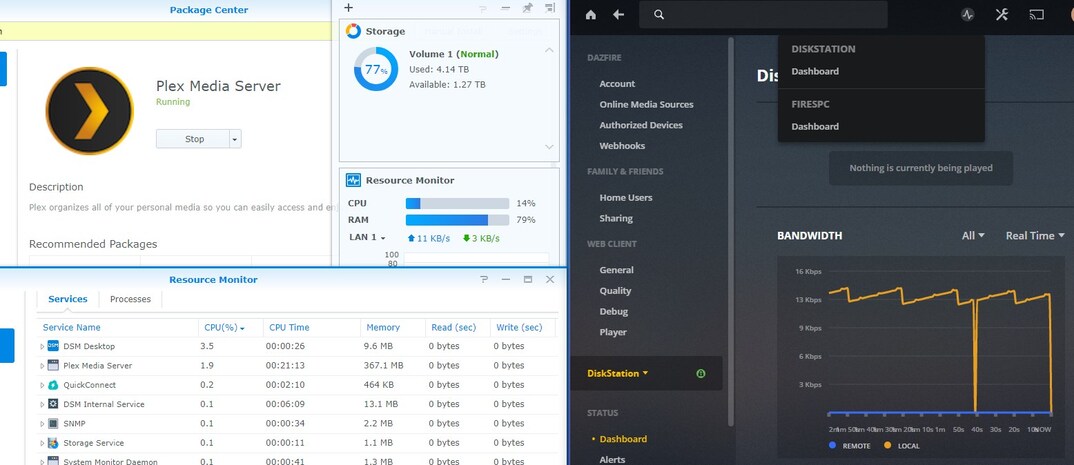This screenshot has width=1074, height=465.
Task: Click the Plex Media Server logo
Action: pyautogui.click(x=90, y=111)
